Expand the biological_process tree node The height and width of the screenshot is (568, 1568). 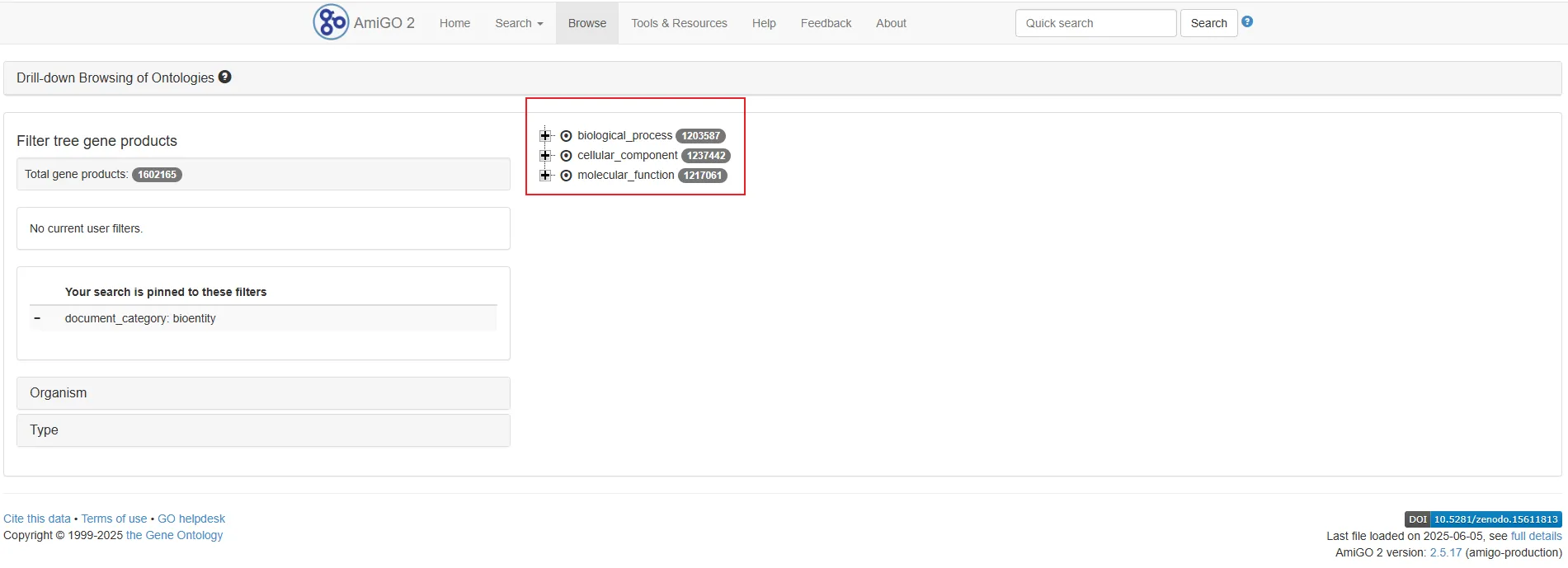(x=544, y=136)
